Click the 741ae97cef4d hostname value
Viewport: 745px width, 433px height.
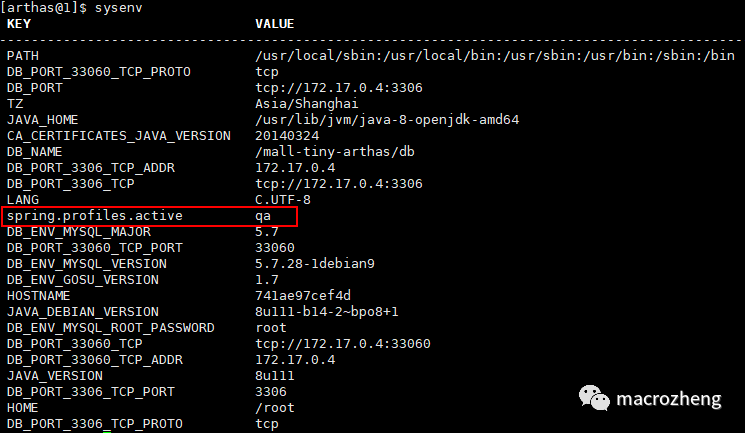(x=303, y=296)
